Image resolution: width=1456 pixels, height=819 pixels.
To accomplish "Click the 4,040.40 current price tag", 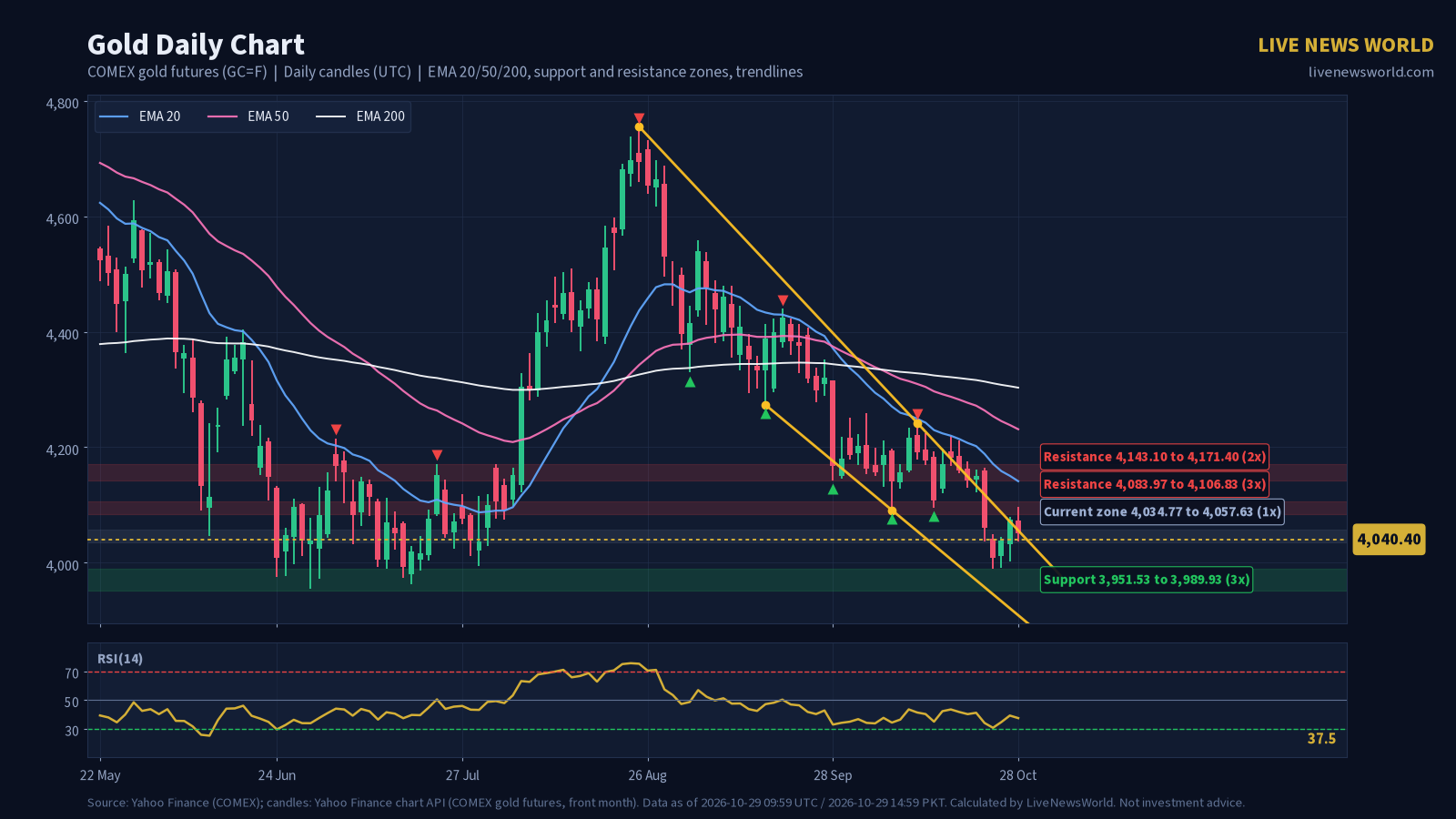I will point(1389,540).
